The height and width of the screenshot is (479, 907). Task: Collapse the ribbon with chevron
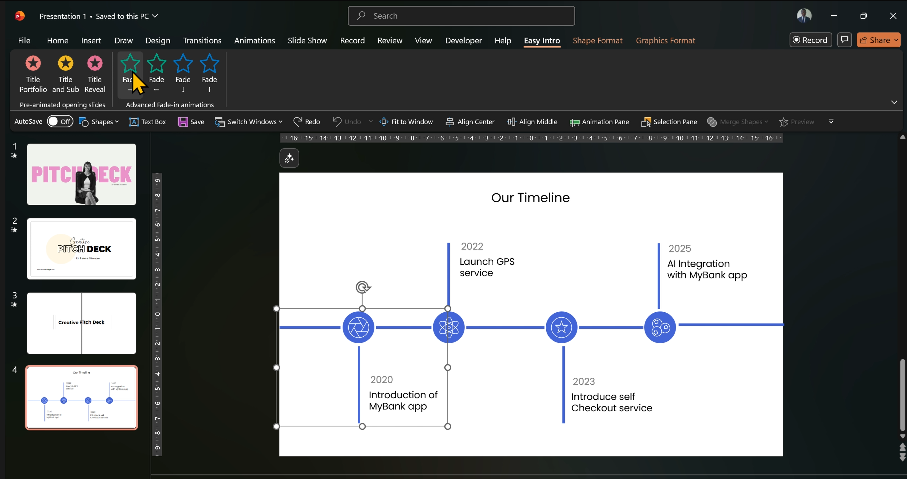(x=893, y=102)
